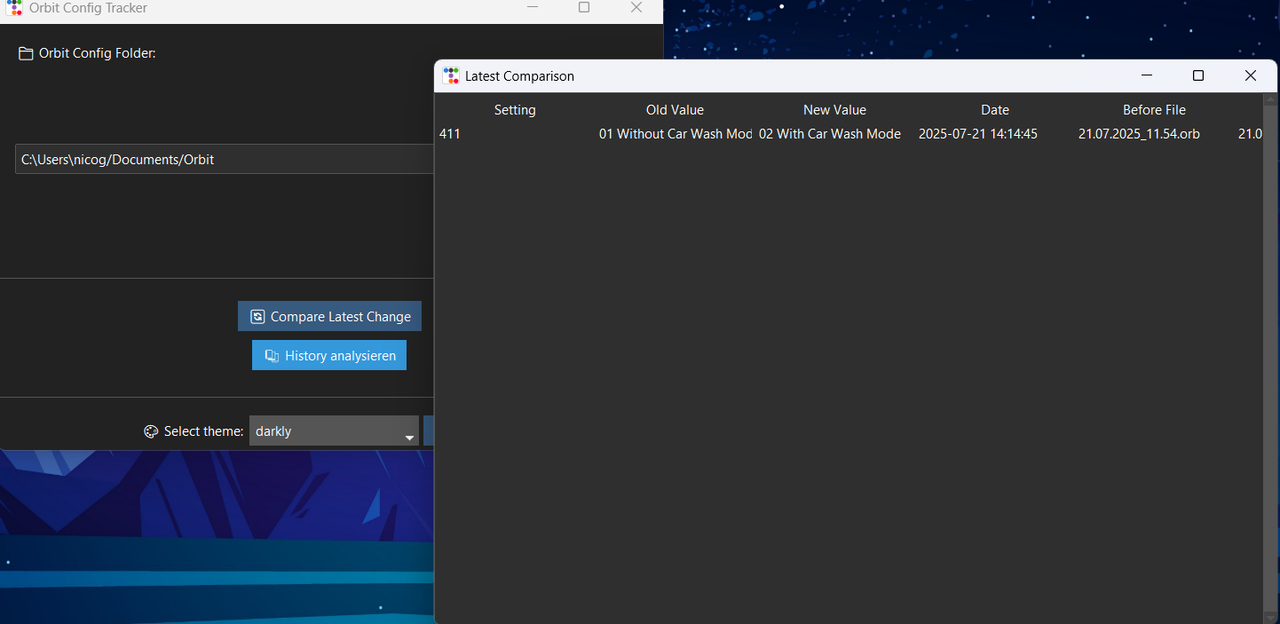Click the folder icon beside Orbit Config Folder
1280x624 pixels.
pyautogui.click(x=26, y=53)
